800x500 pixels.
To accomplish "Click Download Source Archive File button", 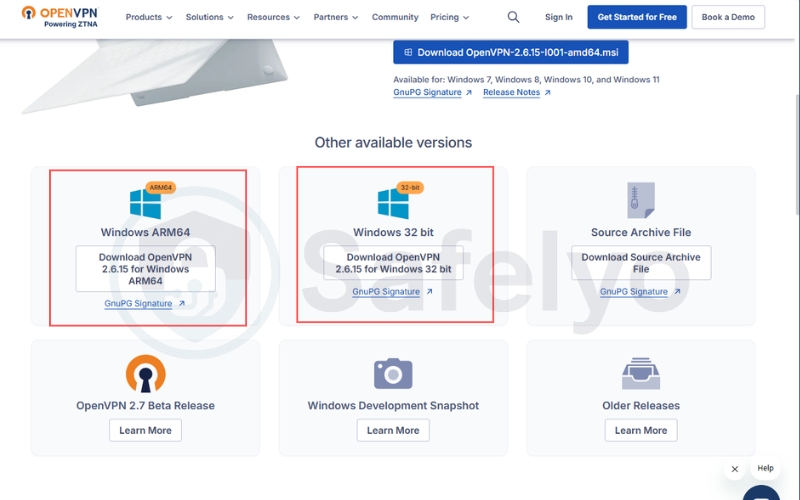I will (641, 263).
